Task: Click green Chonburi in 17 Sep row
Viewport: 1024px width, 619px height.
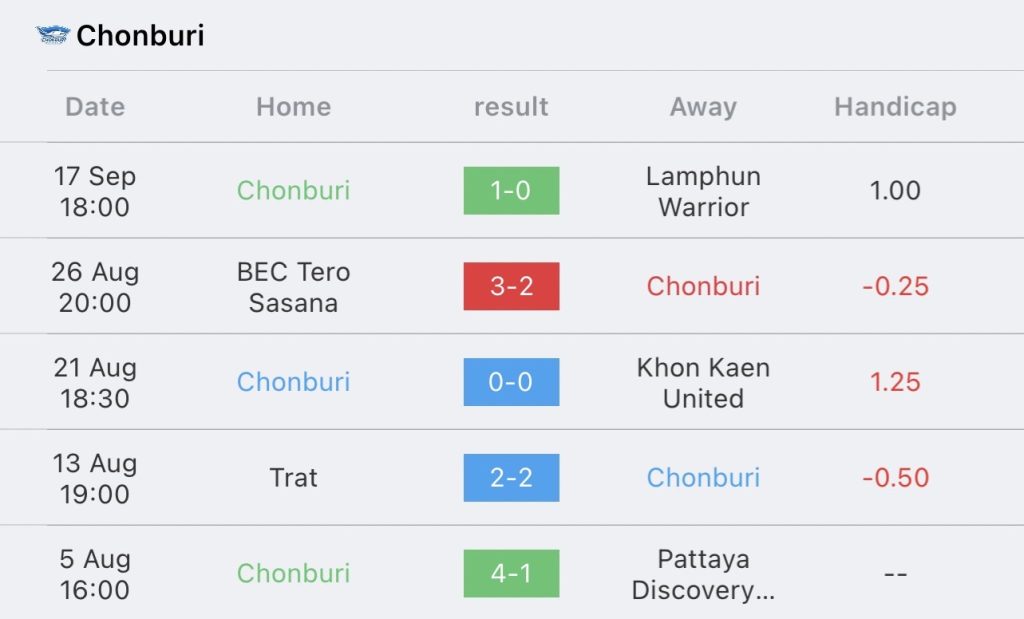Action: [294, 191]
